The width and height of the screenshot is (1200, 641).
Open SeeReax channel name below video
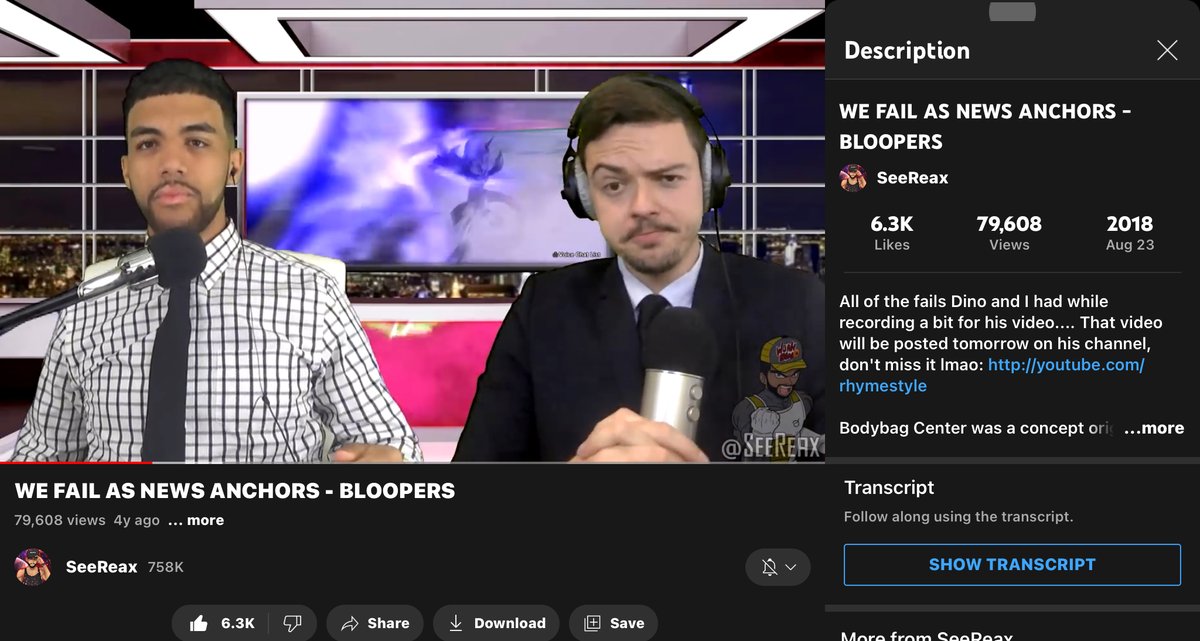coord(101,567)
